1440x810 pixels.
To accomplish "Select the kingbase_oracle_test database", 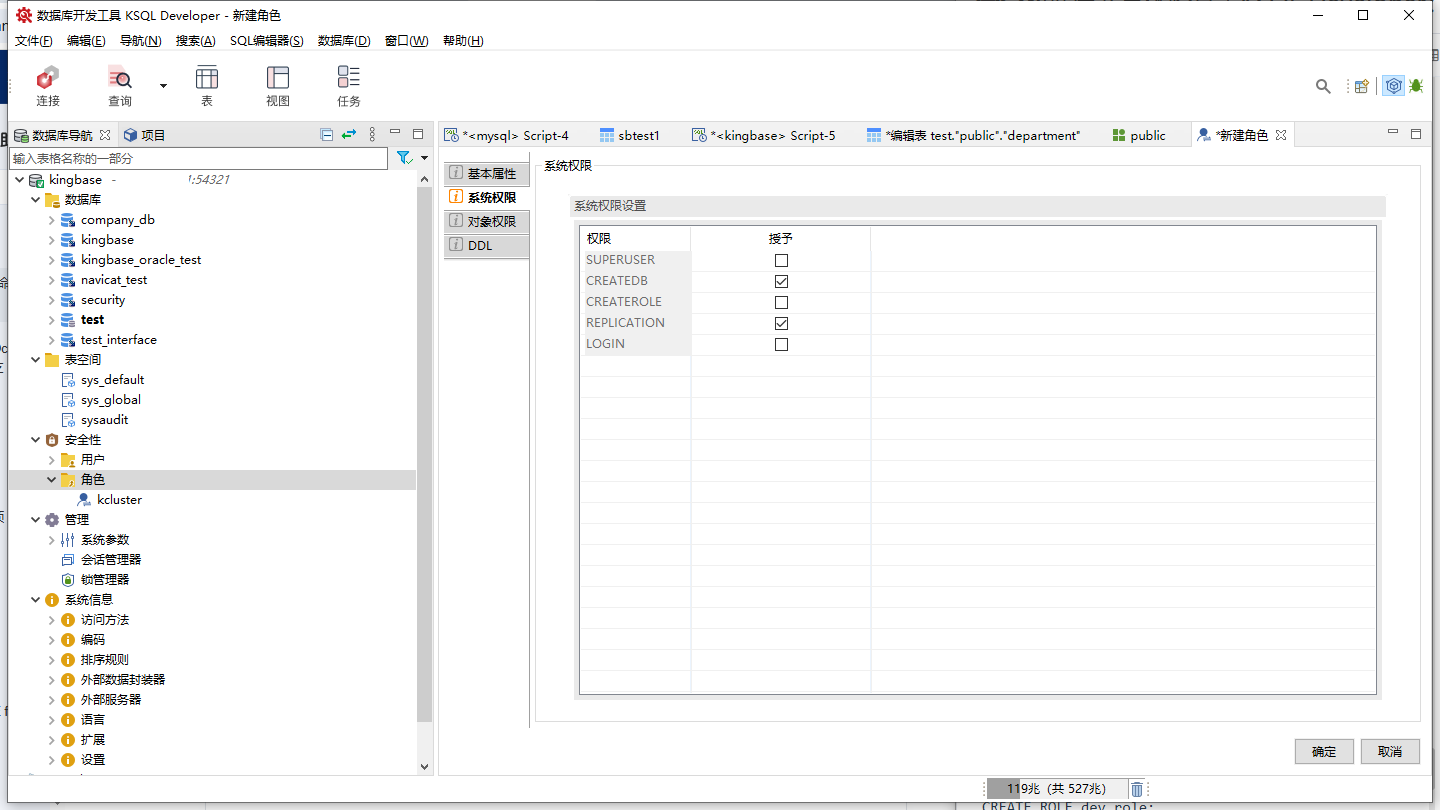I will pos(141,260).
